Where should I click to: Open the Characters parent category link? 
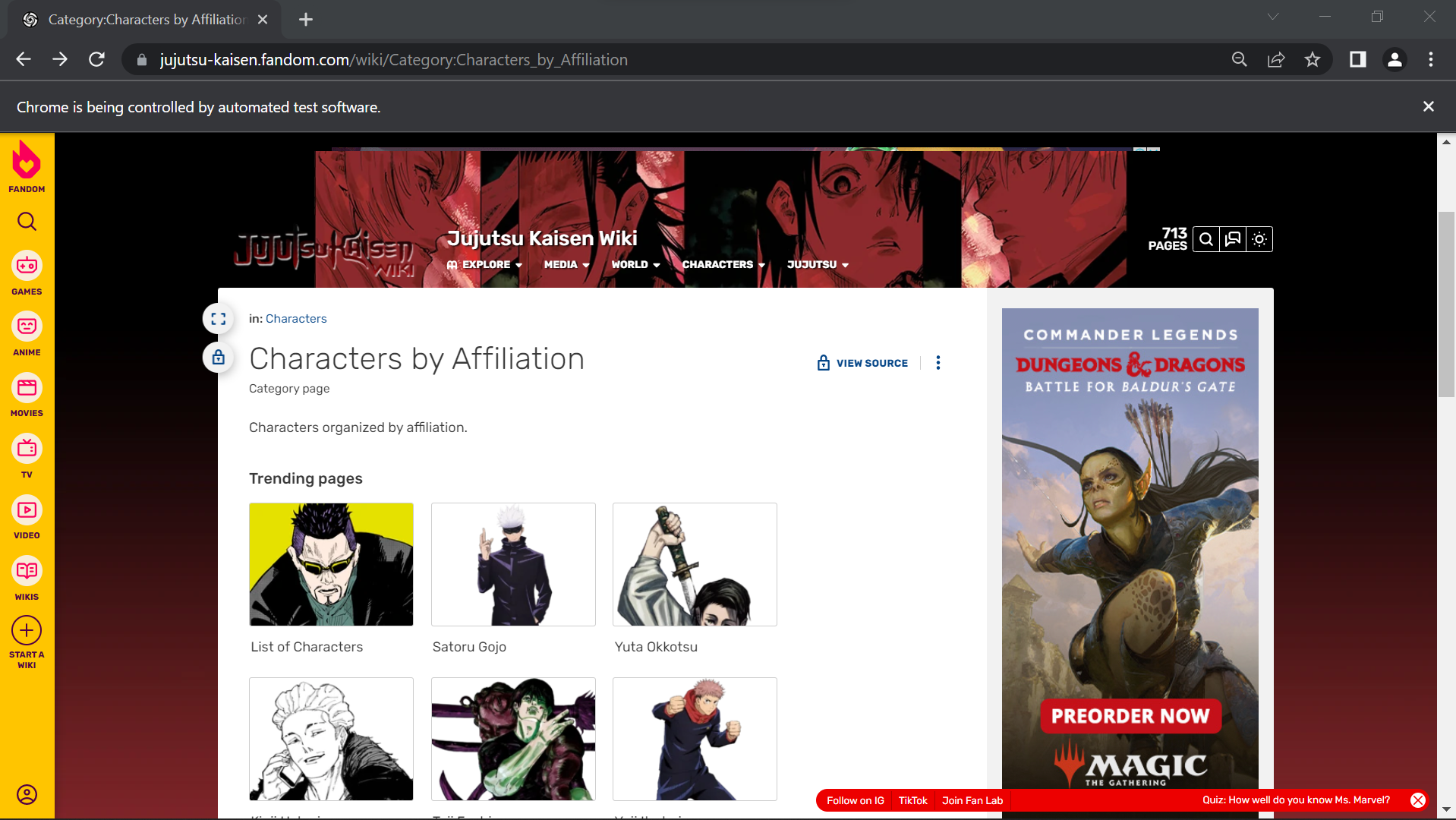296,319
